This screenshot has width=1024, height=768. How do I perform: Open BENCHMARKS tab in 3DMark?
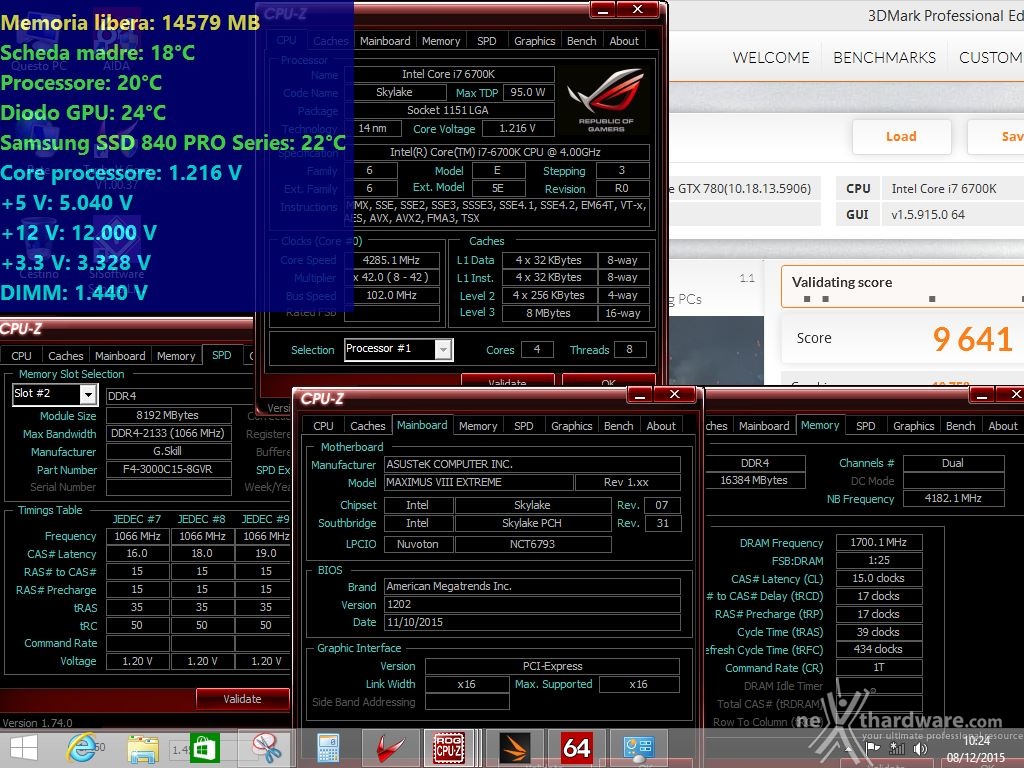[x=884, y=57]
